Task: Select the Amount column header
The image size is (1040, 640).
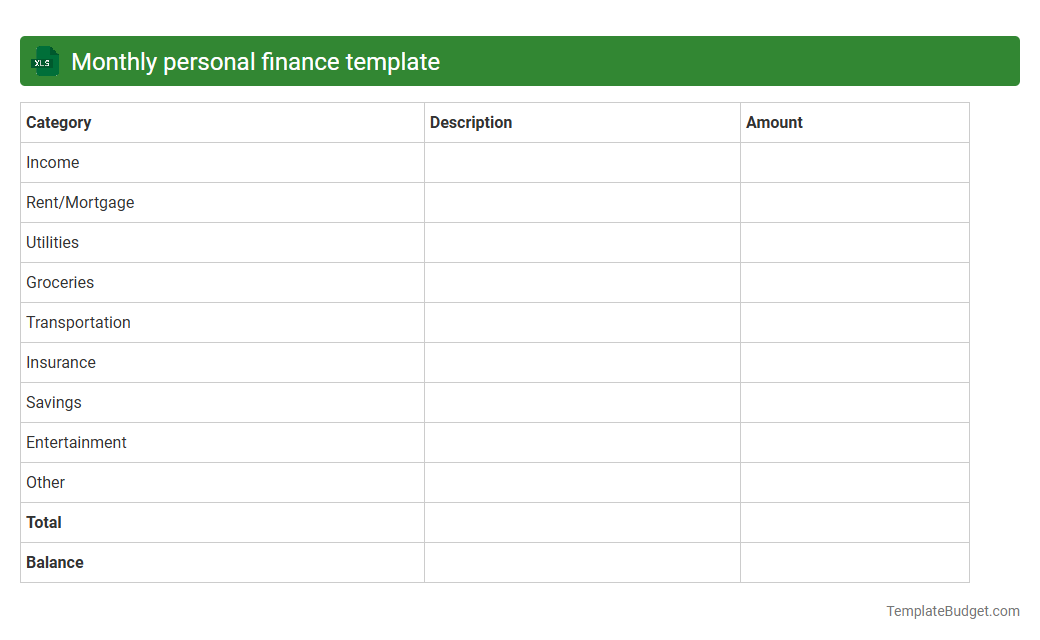Action: pos(774,122)
